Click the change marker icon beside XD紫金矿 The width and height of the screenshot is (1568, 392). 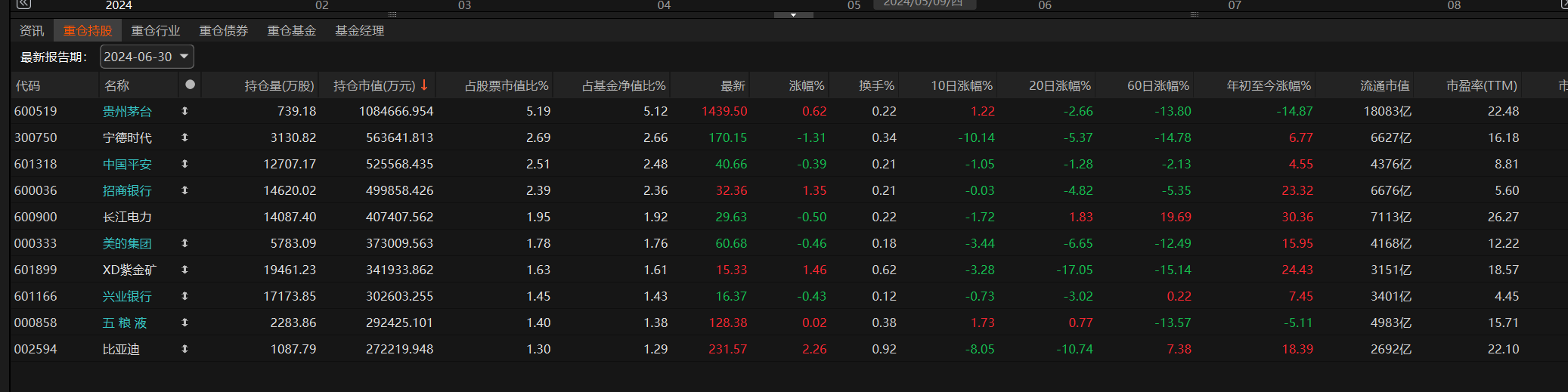tap(184, 270)
